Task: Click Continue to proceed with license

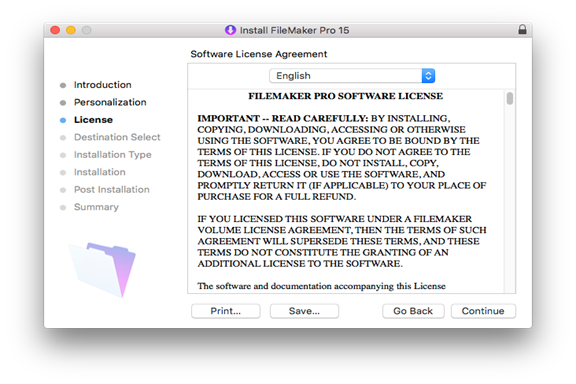Action: point(483,311)
